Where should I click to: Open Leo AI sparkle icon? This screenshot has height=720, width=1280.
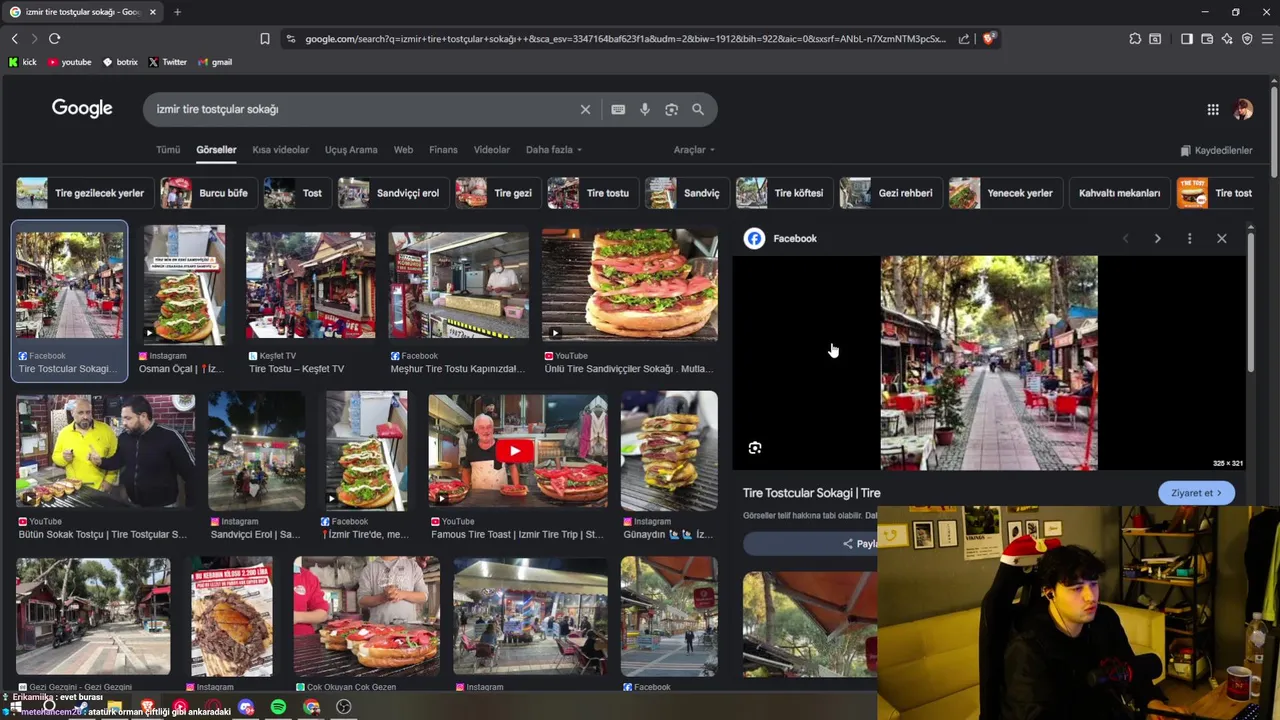[1227, 39]
